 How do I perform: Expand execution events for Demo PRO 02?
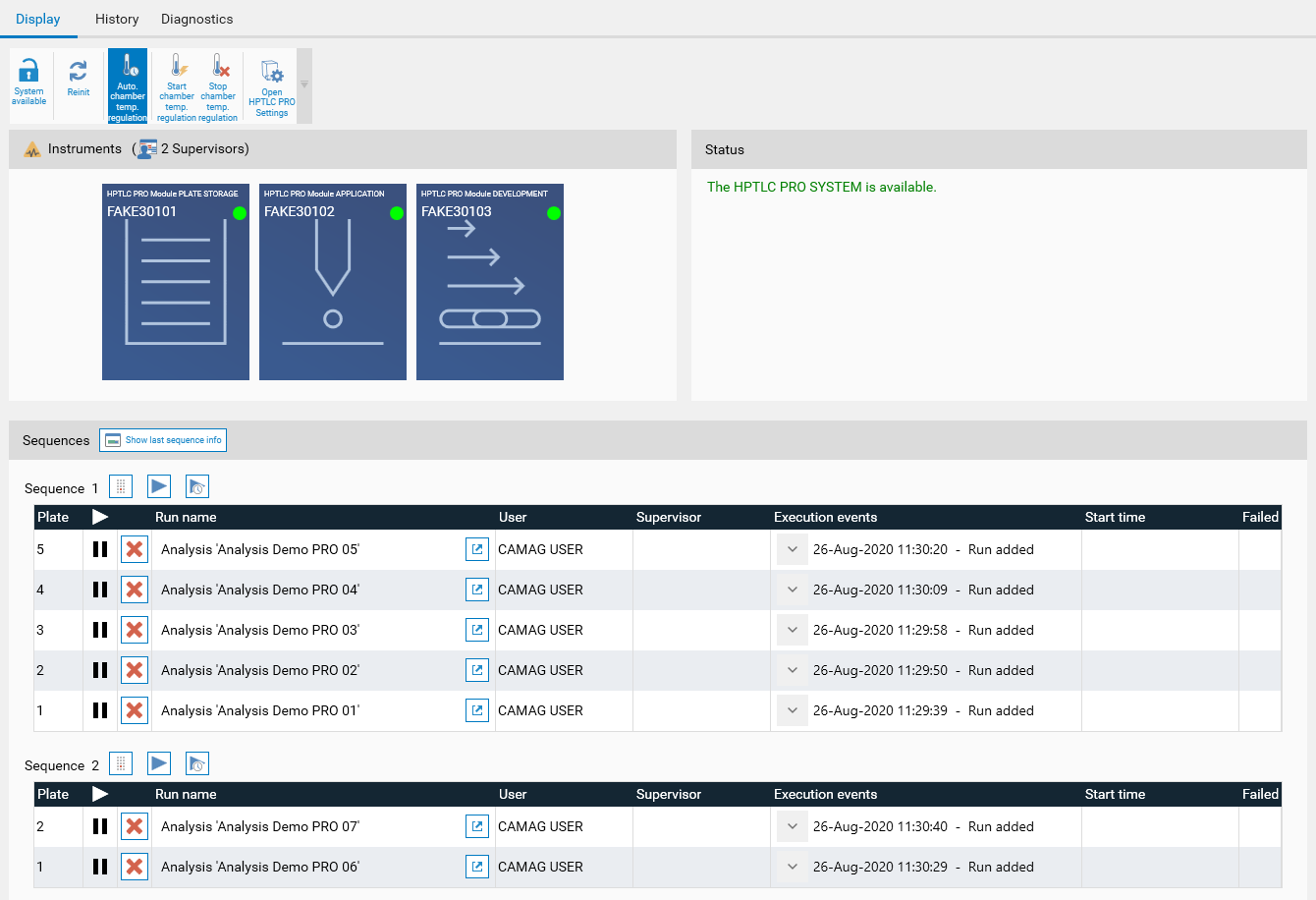pos(793,670)
